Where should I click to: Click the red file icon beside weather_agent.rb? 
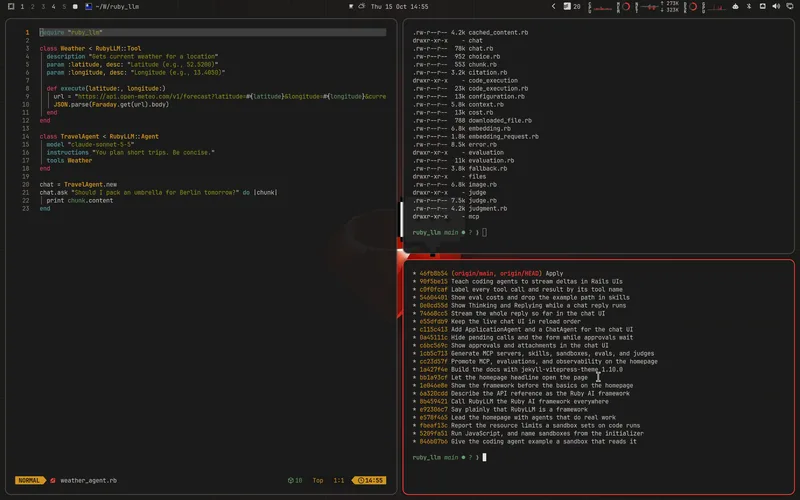point(53,481)
